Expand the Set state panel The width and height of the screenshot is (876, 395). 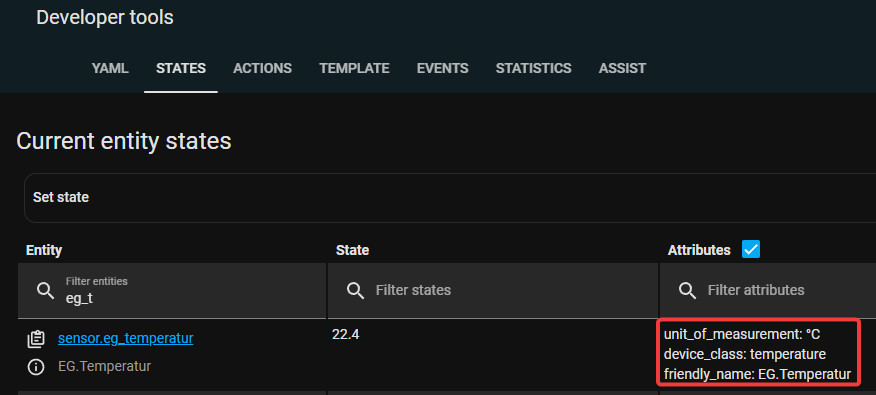pos(450,197)
